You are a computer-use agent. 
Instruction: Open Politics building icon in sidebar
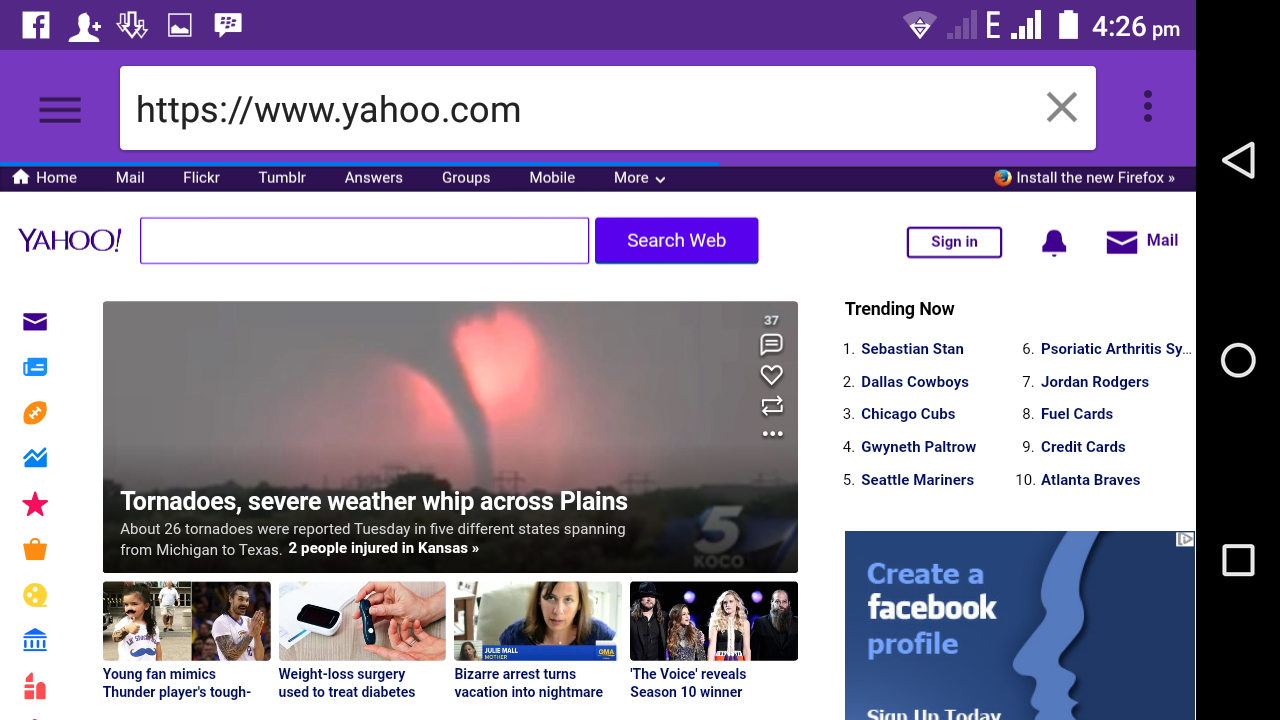(35, 640)
